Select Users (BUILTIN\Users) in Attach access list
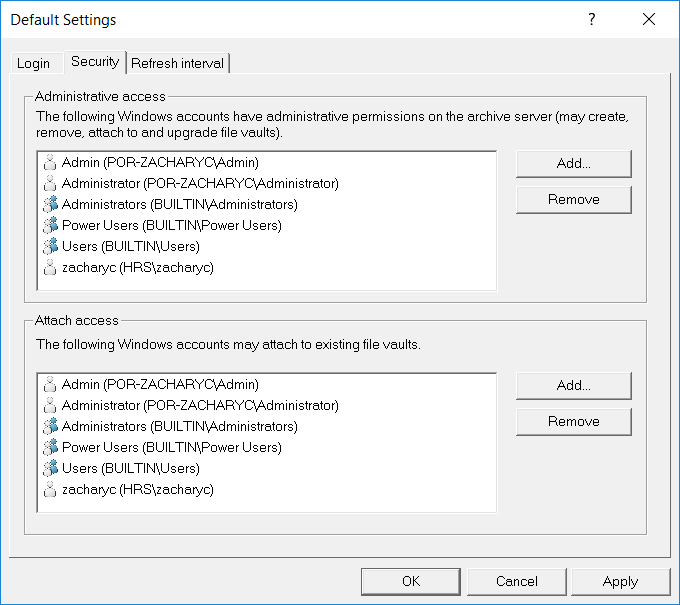680x605 pixels. point(131,468)
